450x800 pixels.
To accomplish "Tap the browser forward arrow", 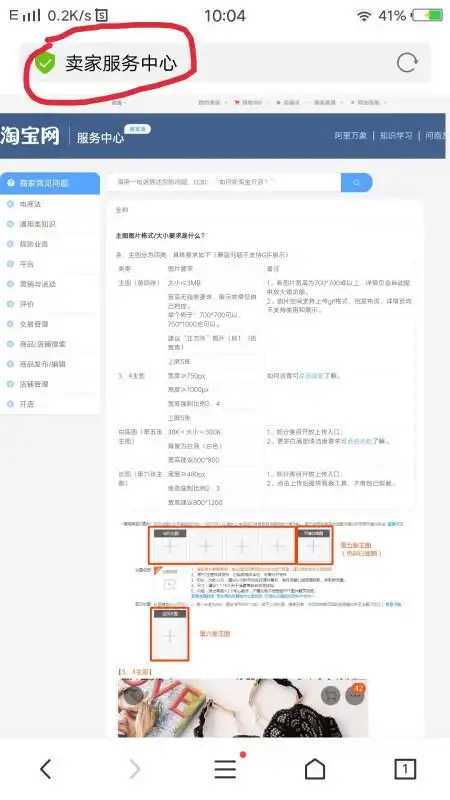I will (134, 768).
